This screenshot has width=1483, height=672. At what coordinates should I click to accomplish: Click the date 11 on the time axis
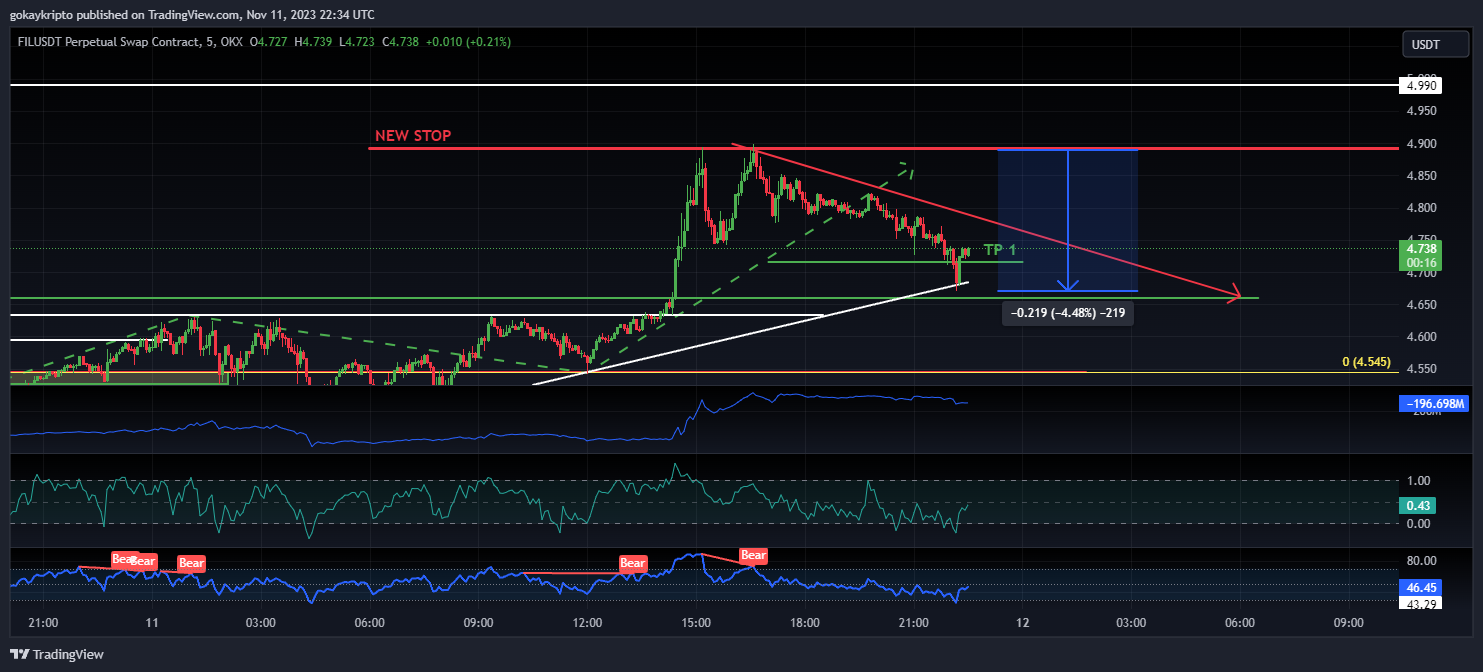coord(151,622)
